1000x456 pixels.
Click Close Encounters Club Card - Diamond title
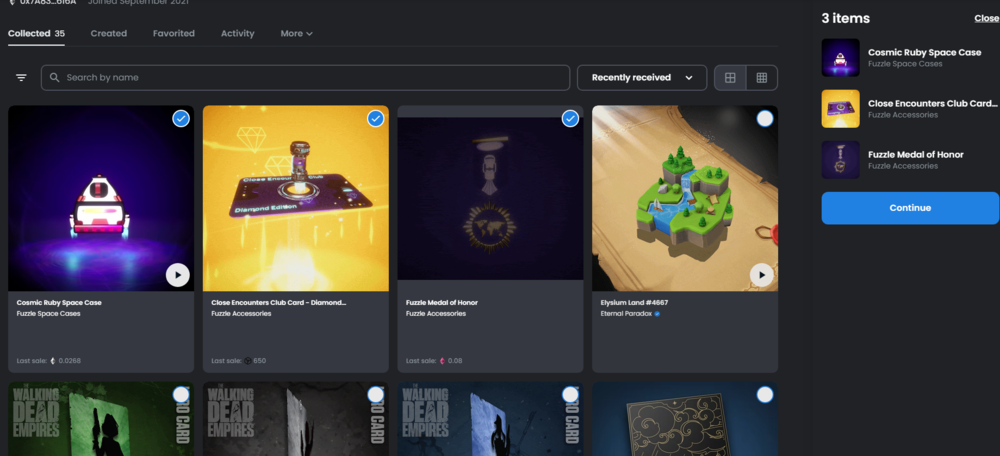279,303
